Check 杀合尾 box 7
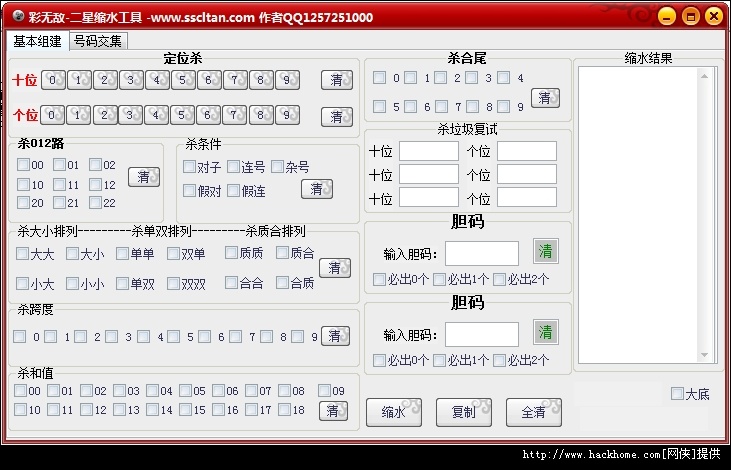This screenshot has width=731, height=470. (x=441, y=106)
